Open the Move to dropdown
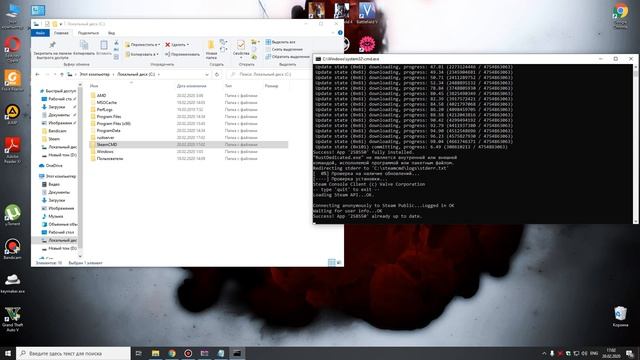The image size is (640, 360). [x=142, y=44]
